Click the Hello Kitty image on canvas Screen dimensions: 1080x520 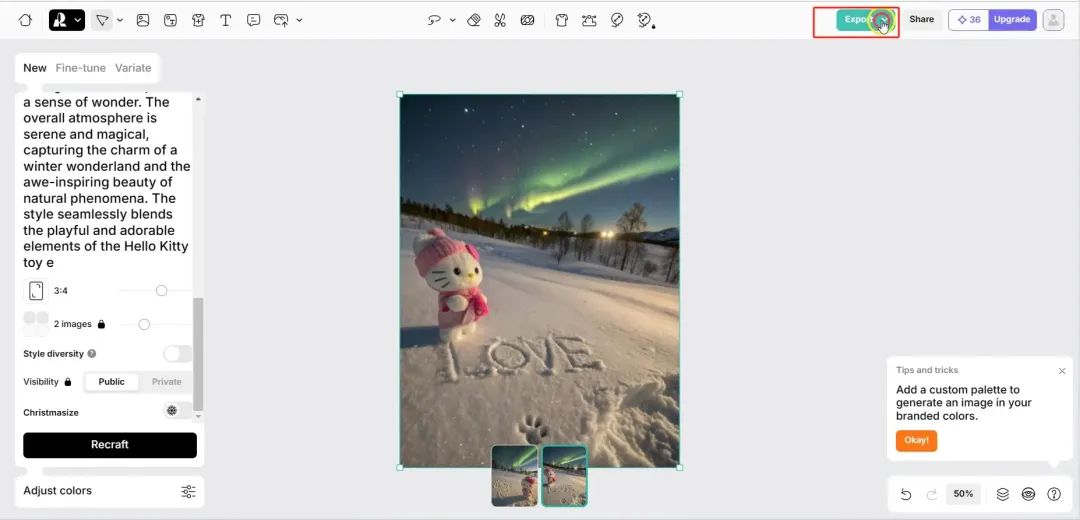click(539, 281)
